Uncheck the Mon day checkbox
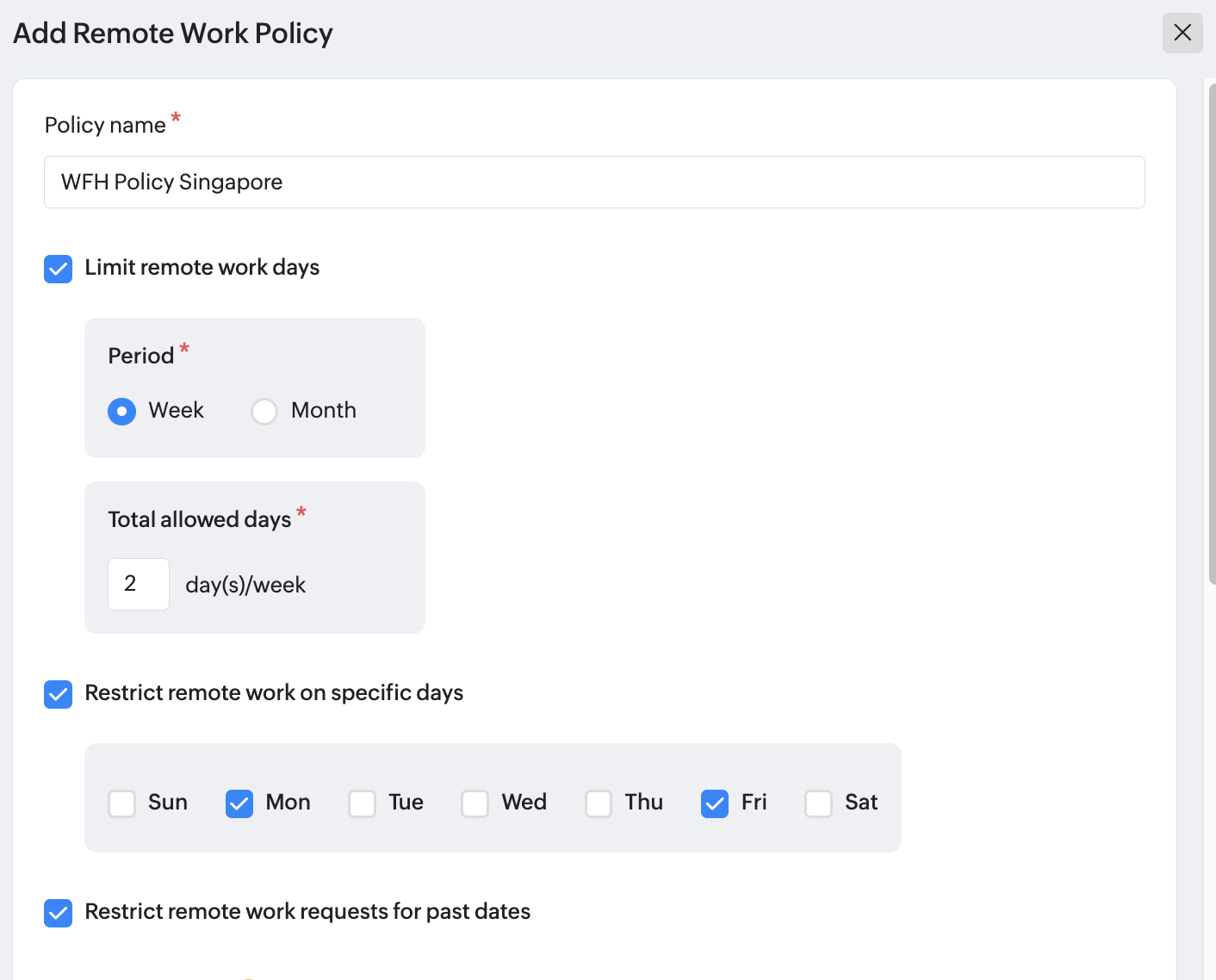 click(x=239, y=803)
